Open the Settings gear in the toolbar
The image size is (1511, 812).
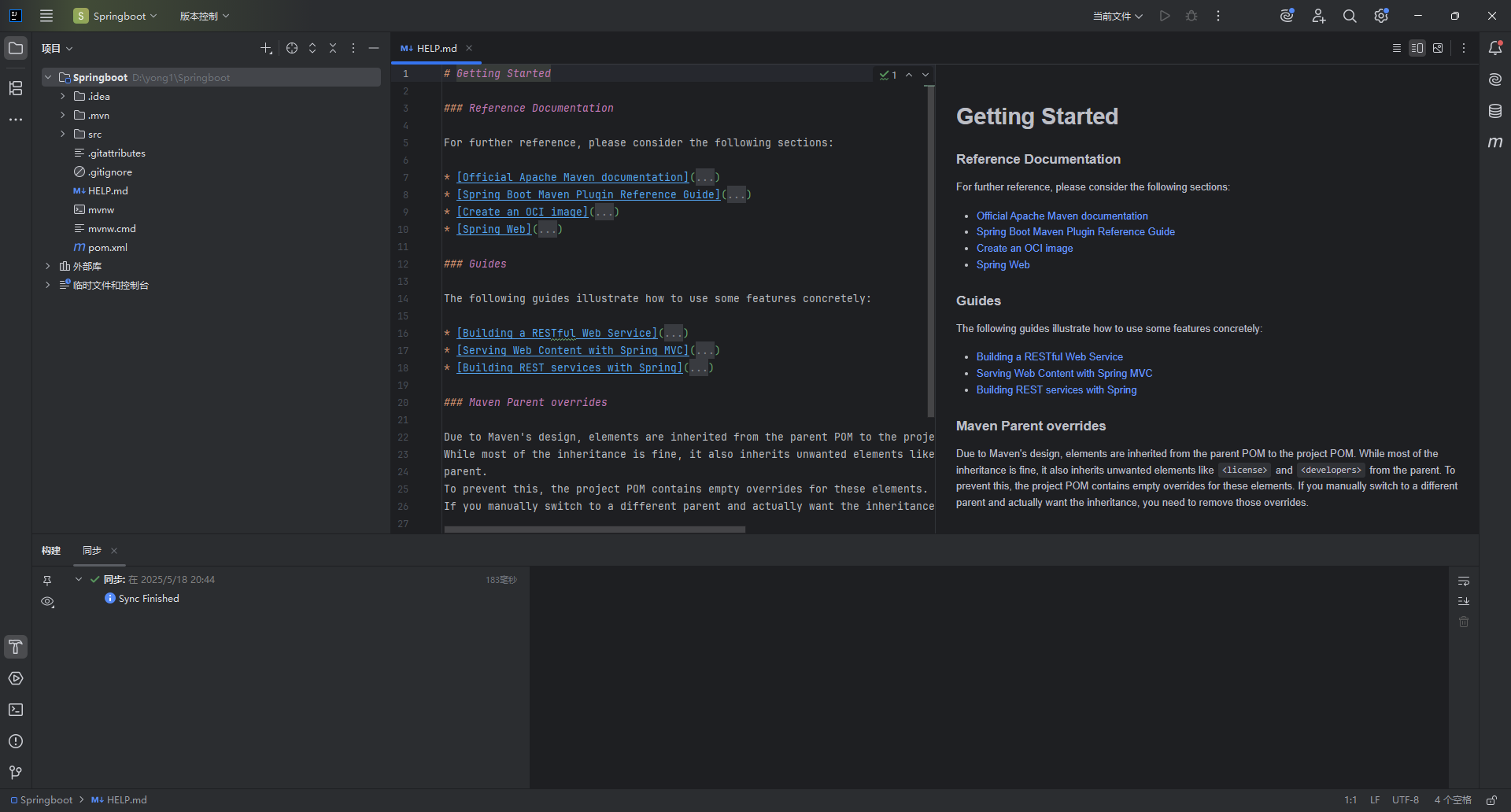pyautogui.click(x=1381, y=16)
